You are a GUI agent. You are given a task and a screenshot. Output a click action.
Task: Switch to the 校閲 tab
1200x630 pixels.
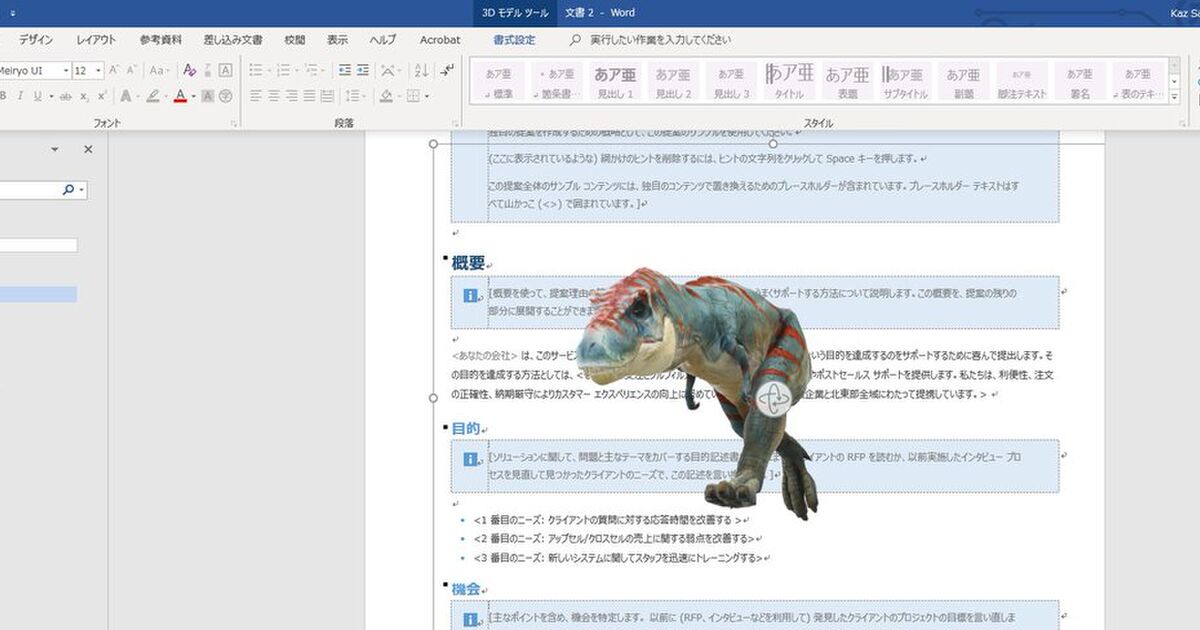click(295, 40)
